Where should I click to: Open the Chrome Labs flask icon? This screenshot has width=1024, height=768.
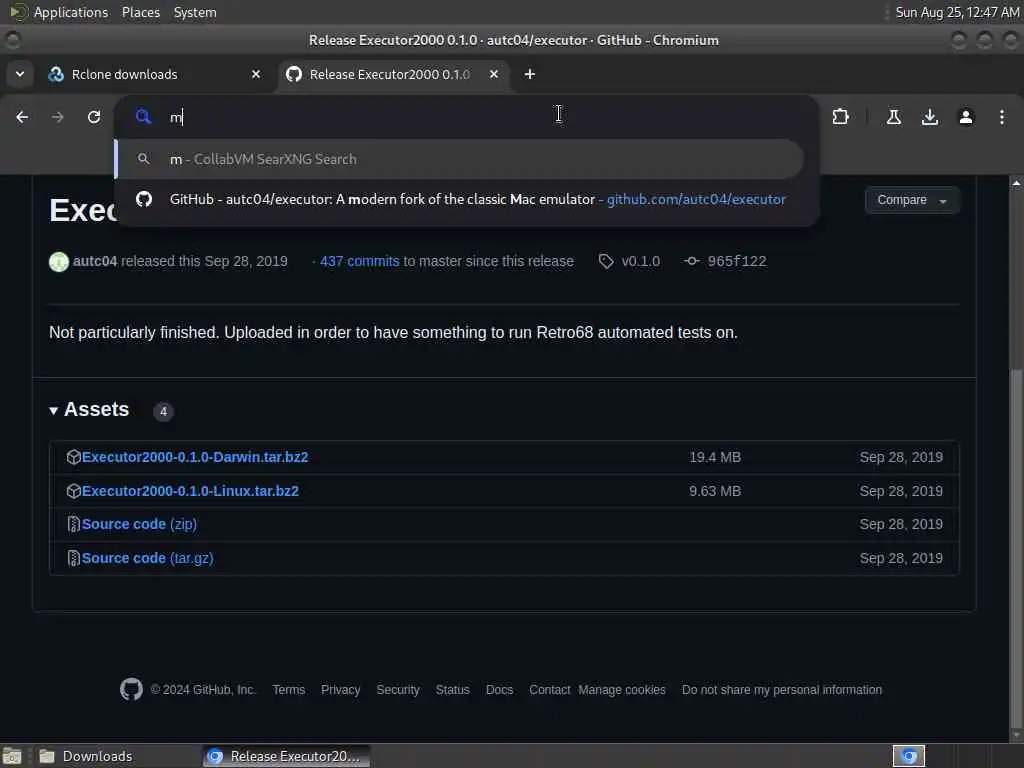click(893, 117)
